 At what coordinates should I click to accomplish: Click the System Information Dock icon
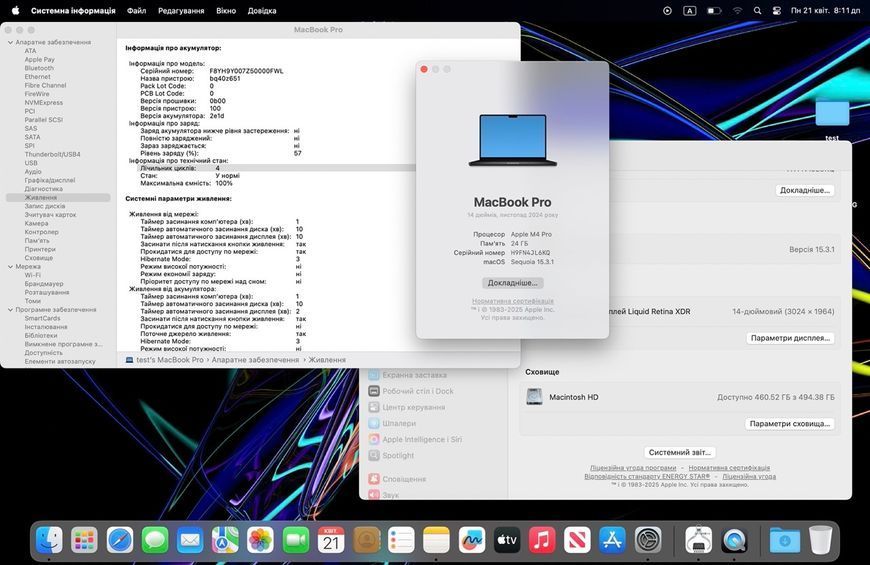[699, 540]
